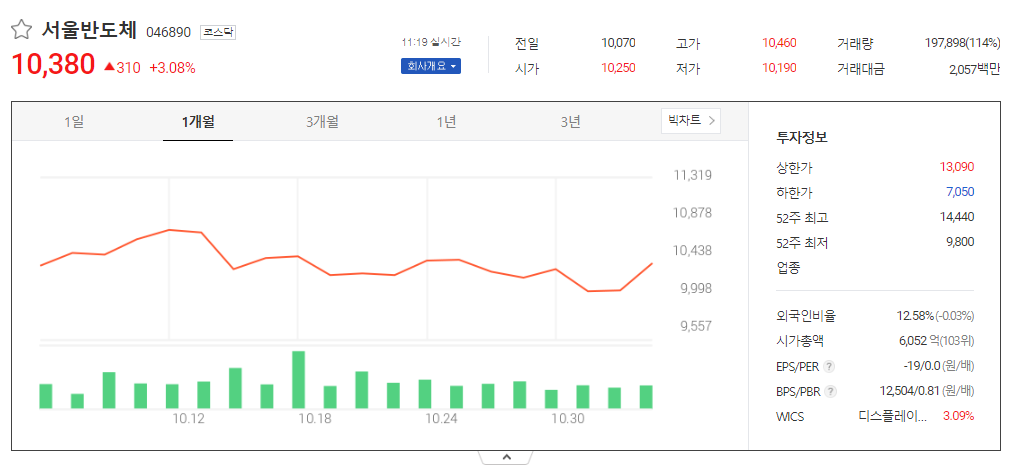Screen dimensions: 1017x471
Task: Click the 상한가 value 13,090
Action: [x=957, y=167]
